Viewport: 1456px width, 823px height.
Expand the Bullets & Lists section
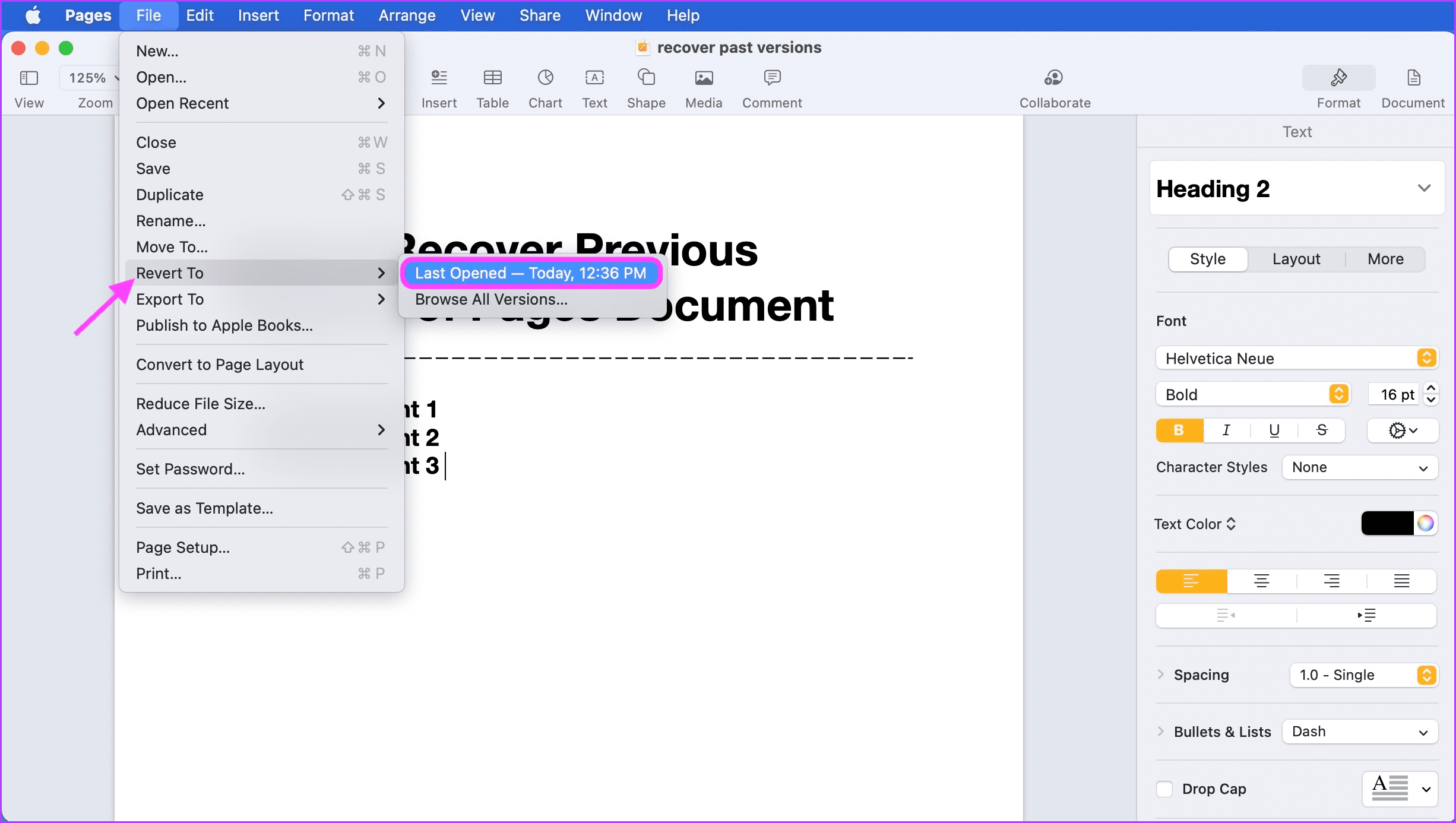coord(1161,732)
